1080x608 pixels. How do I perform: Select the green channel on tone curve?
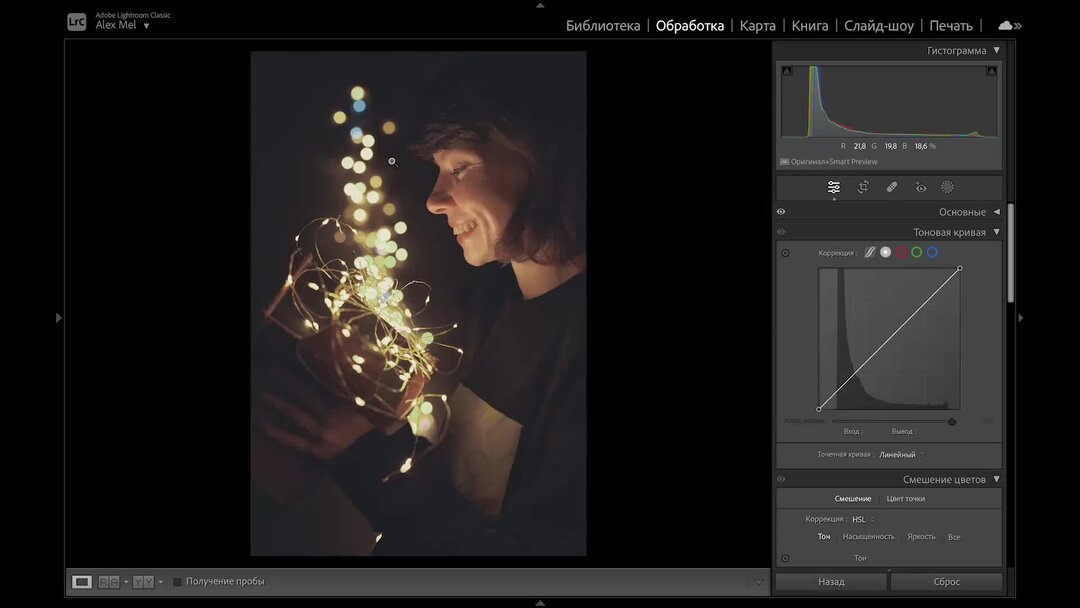tap(916, 252)
